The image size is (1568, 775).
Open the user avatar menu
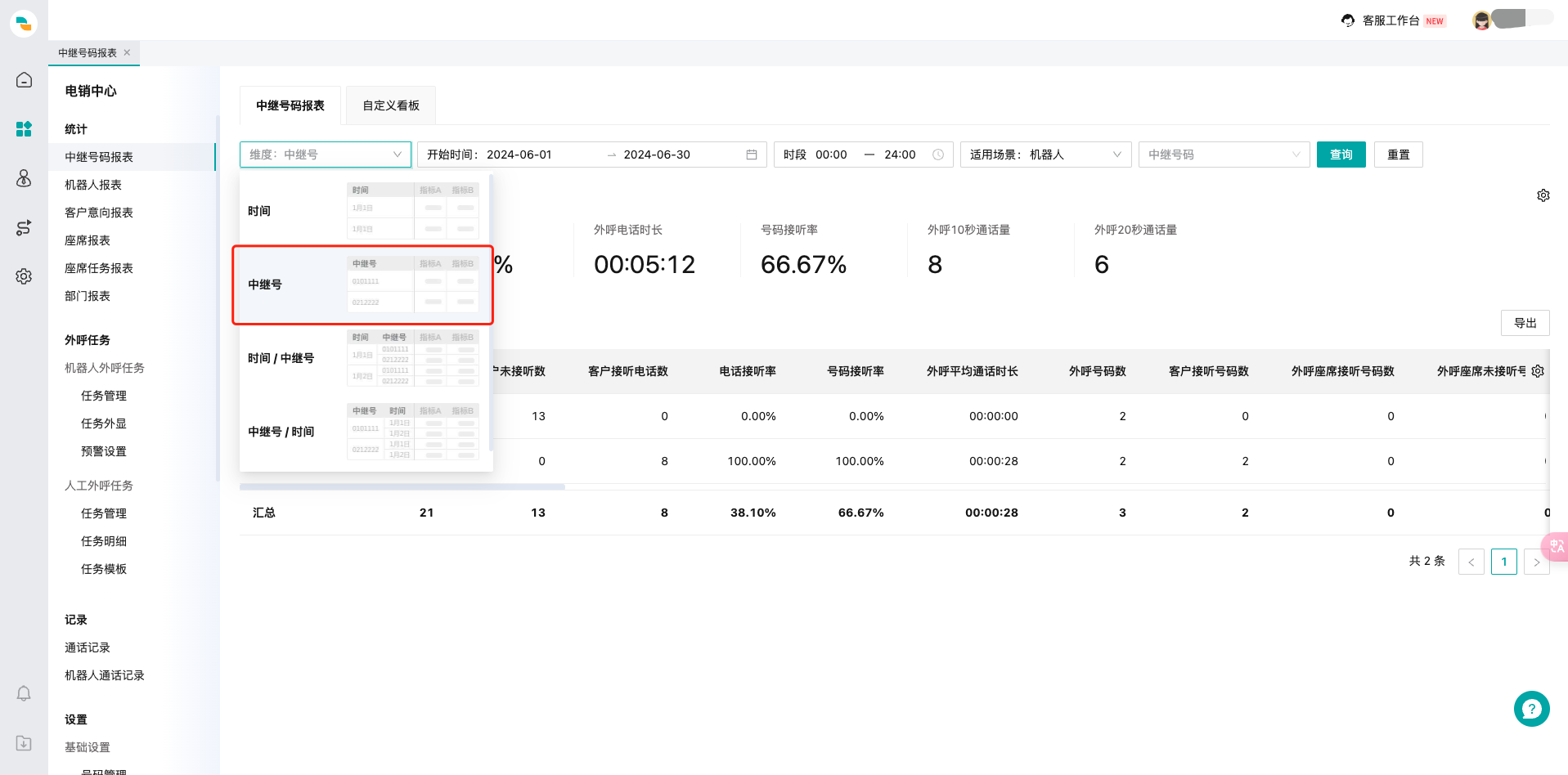coord(1481,20)
